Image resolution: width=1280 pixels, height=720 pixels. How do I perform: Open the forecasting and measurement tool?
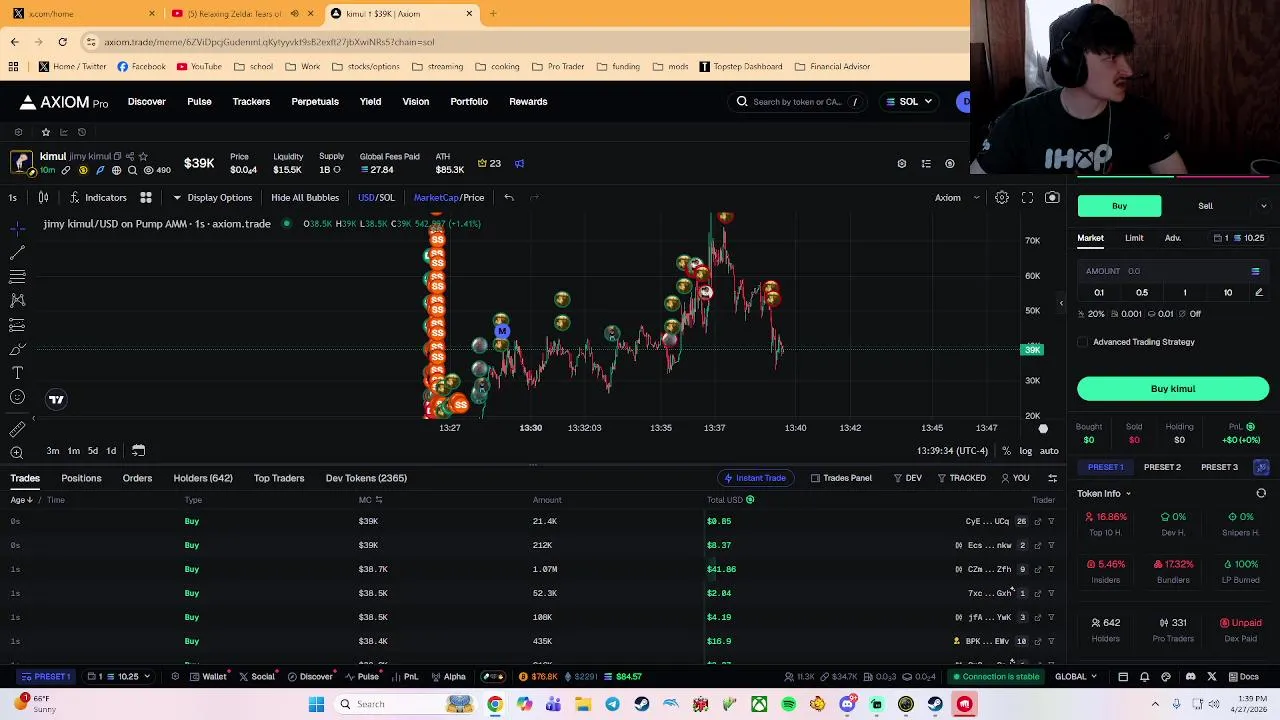click(x=17, y=325)
